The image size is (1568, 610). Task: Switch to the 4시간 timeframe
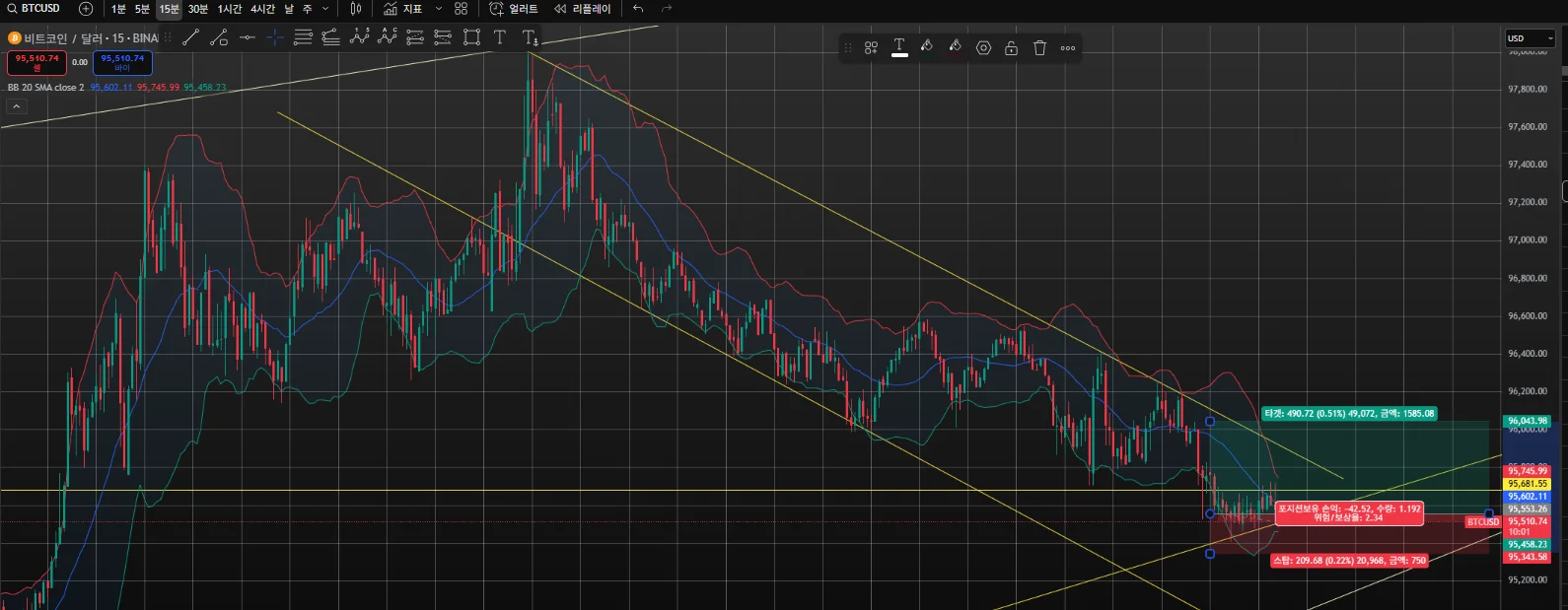pos(262,9)
